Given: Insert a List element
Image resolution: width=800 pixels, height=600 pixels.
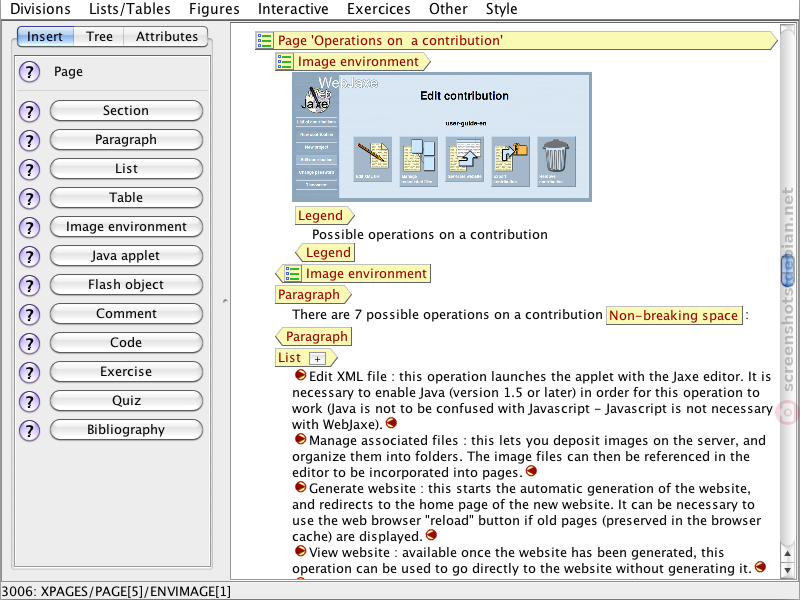Looking at the screenshot, I should pos(126,169).
